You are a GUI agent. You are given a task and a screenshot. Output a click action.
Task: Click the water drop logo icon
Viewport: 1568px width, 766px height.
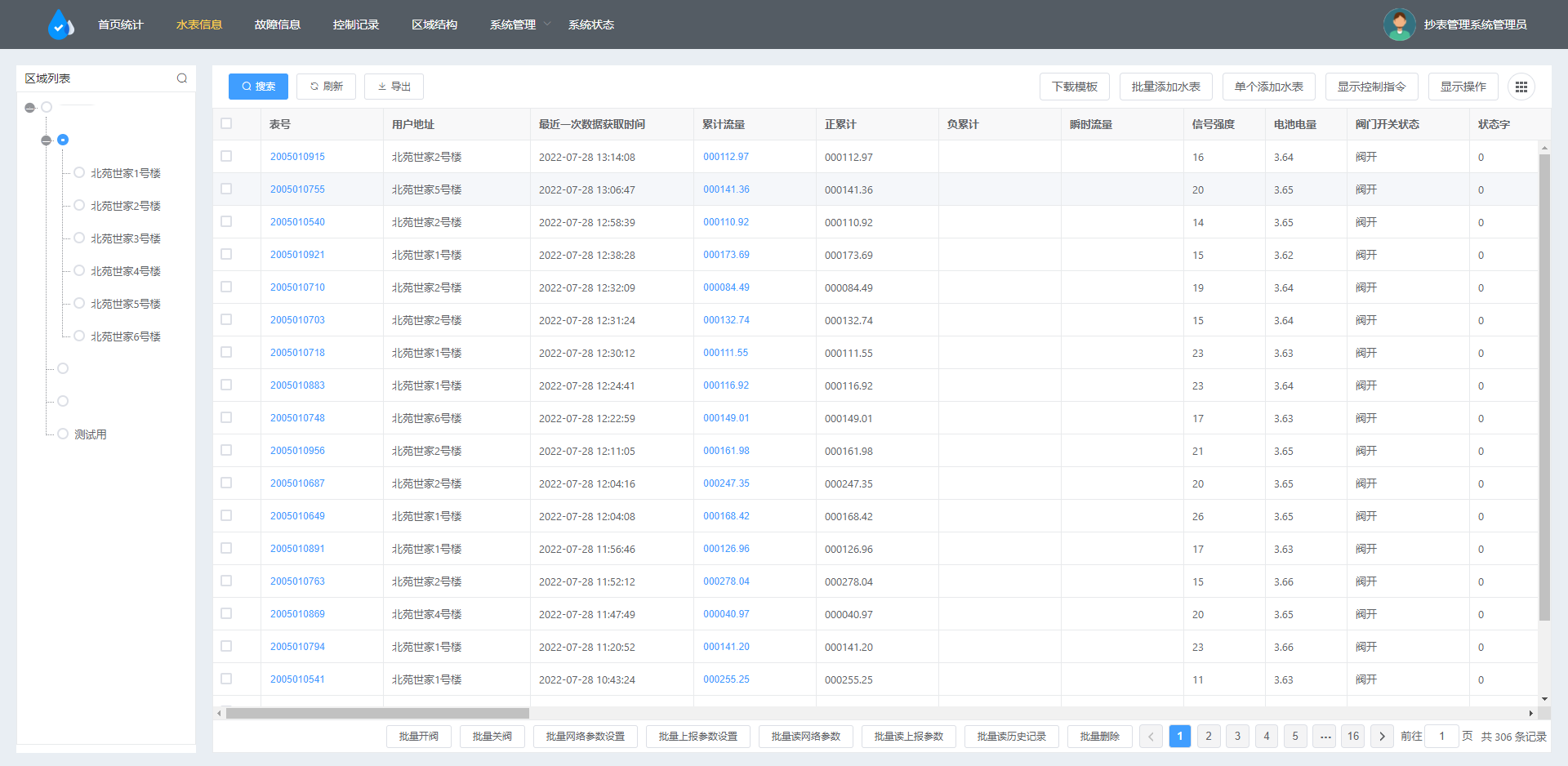60,24
